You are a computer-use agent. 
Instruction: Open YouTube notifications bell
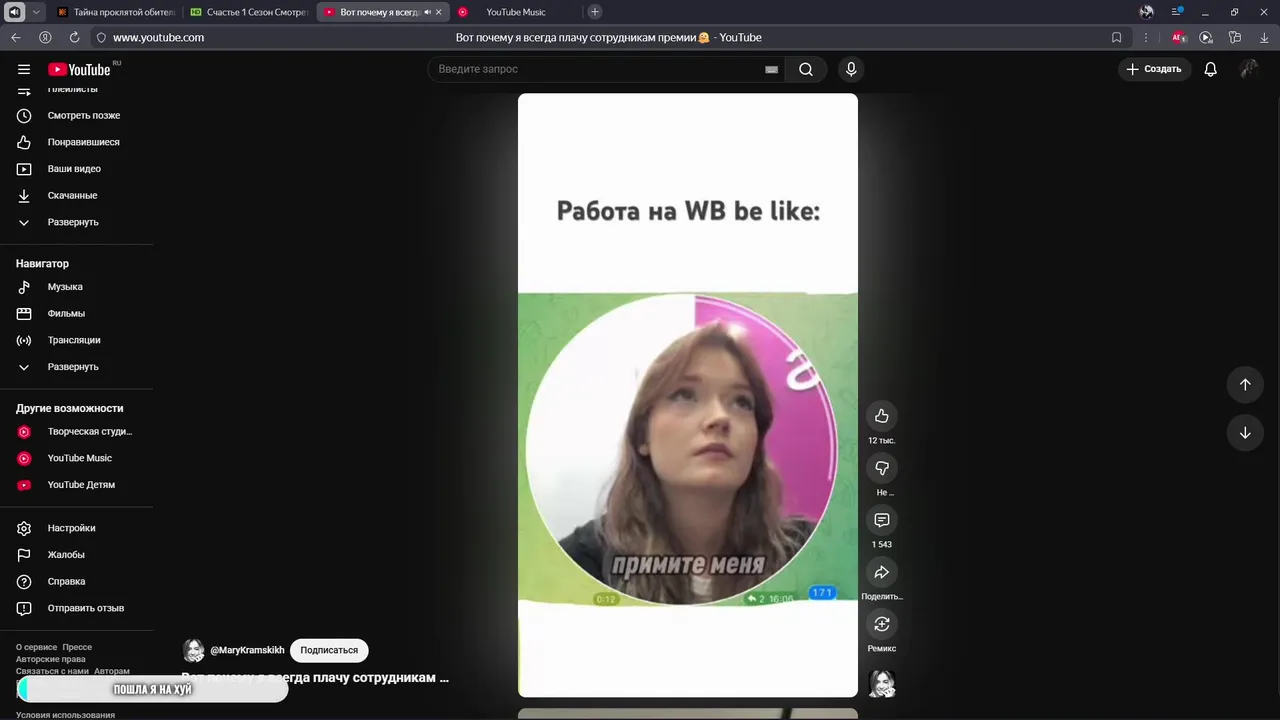pos(1210,69)
